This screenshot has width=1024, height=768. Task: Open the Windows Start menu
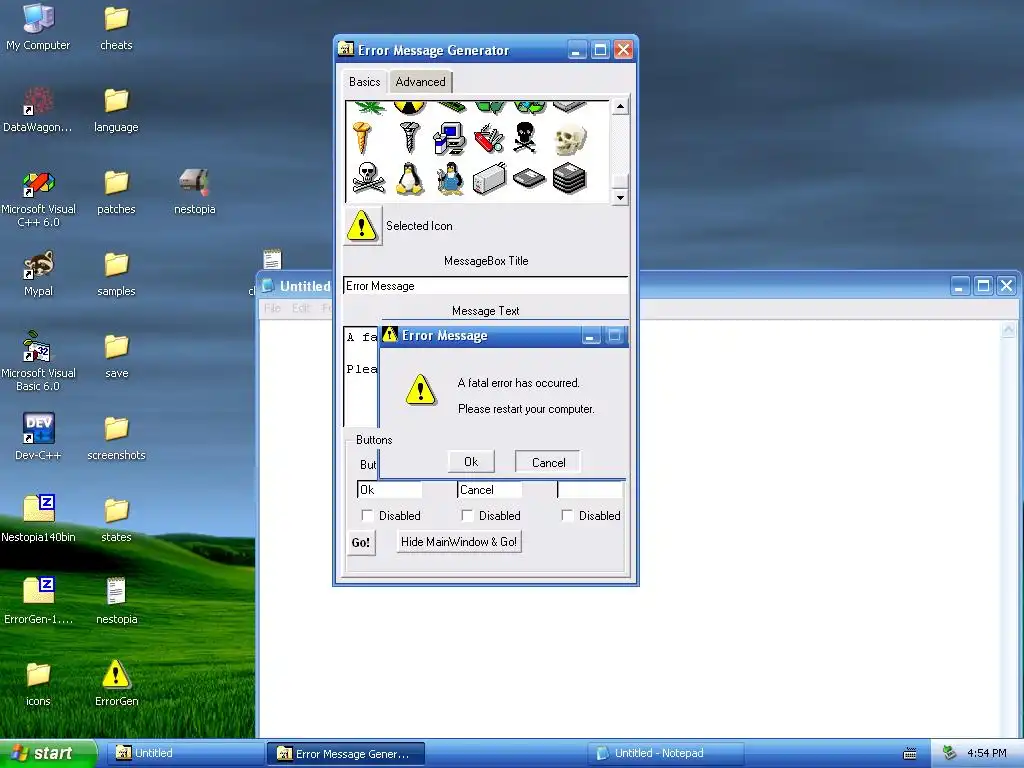(47, 753)
